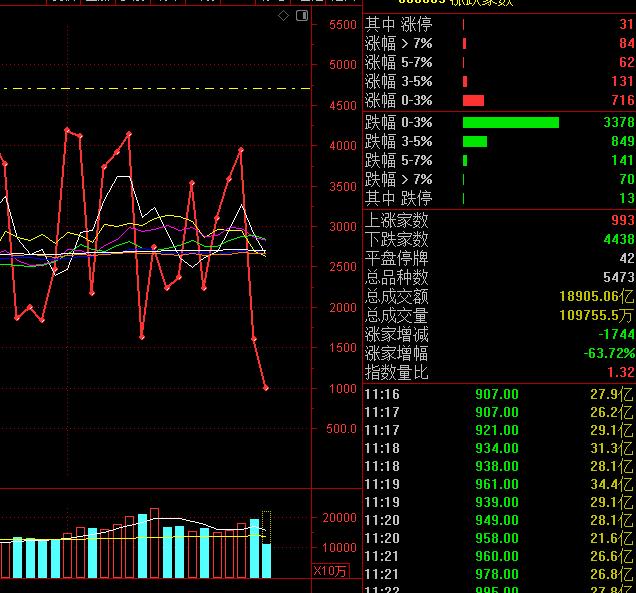Click the 960.00 tick value
Viewport: 636px width, 593px height.
click(497, 556)
